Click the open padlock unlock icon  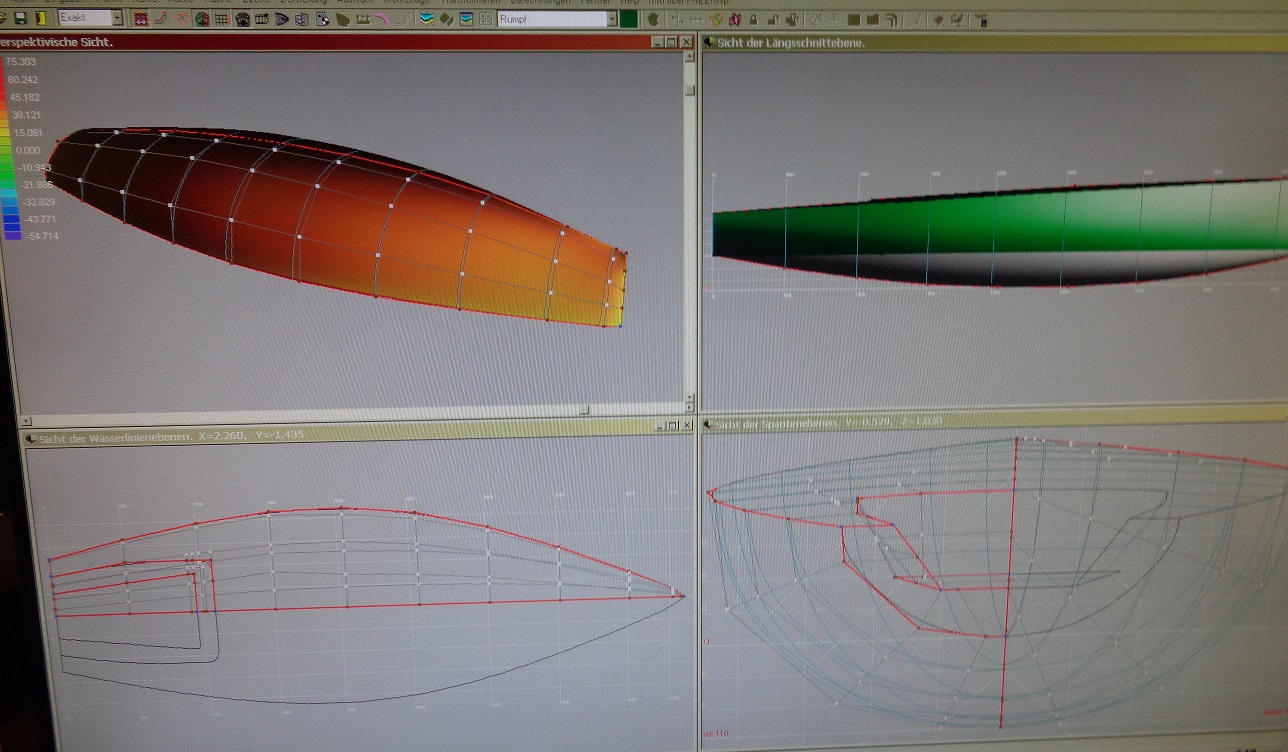click(x=773, y=20)
